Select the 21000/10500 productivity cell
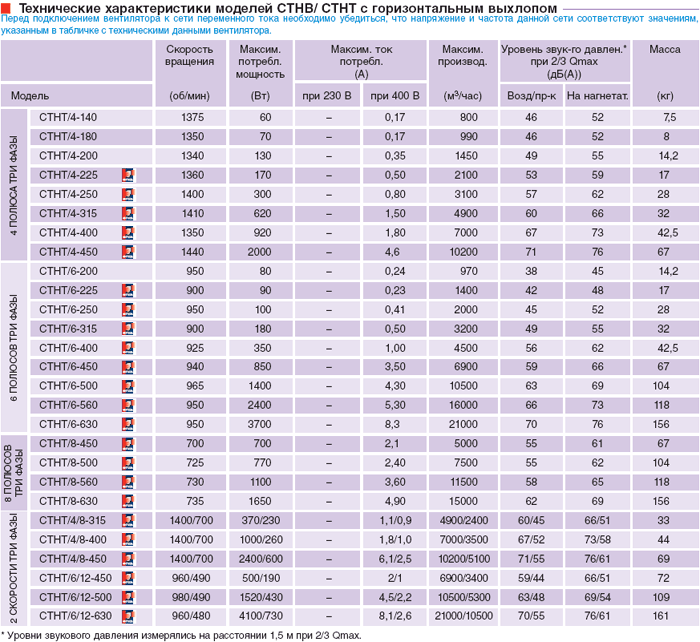The width and height of the screenshot is (700, 642). pos(463,616)
